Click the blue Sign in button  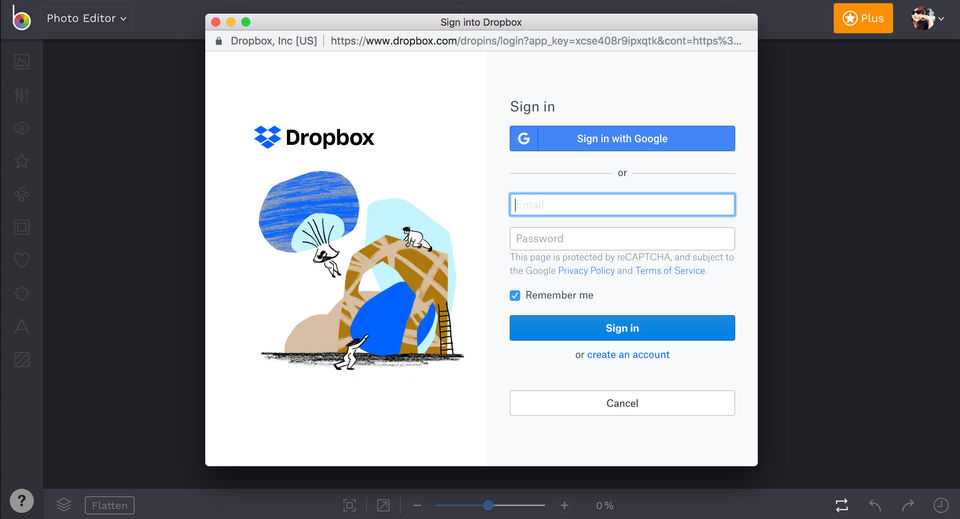pos(622,328)
